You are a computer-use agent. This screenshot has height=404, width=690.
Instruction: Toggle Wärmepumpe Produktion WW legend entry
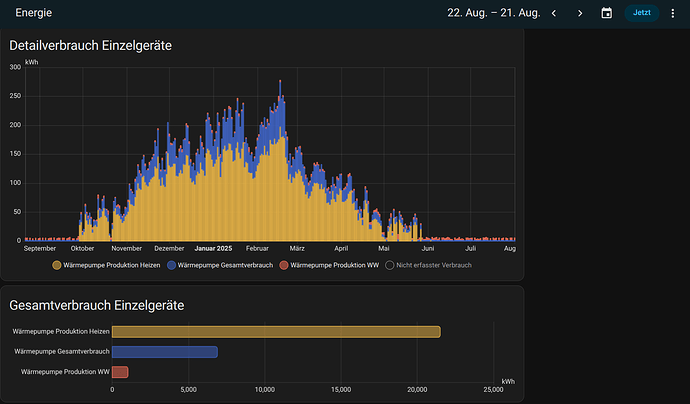click(x=330, y=265)
